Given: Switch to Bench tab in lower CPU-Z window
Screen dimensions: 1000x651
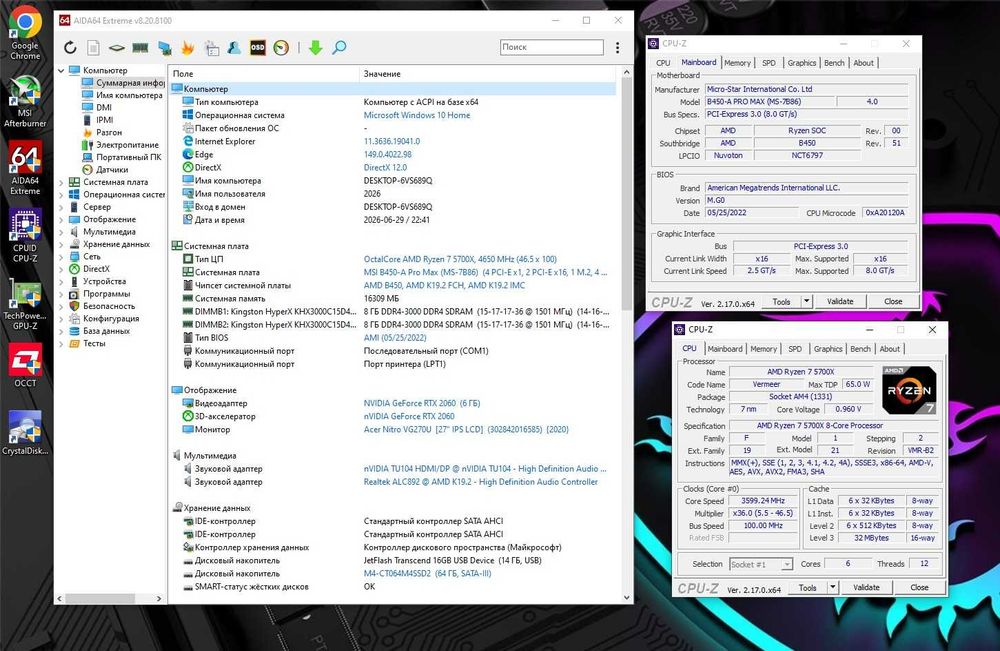Looking at the screenshot, I should click(860, 349).
